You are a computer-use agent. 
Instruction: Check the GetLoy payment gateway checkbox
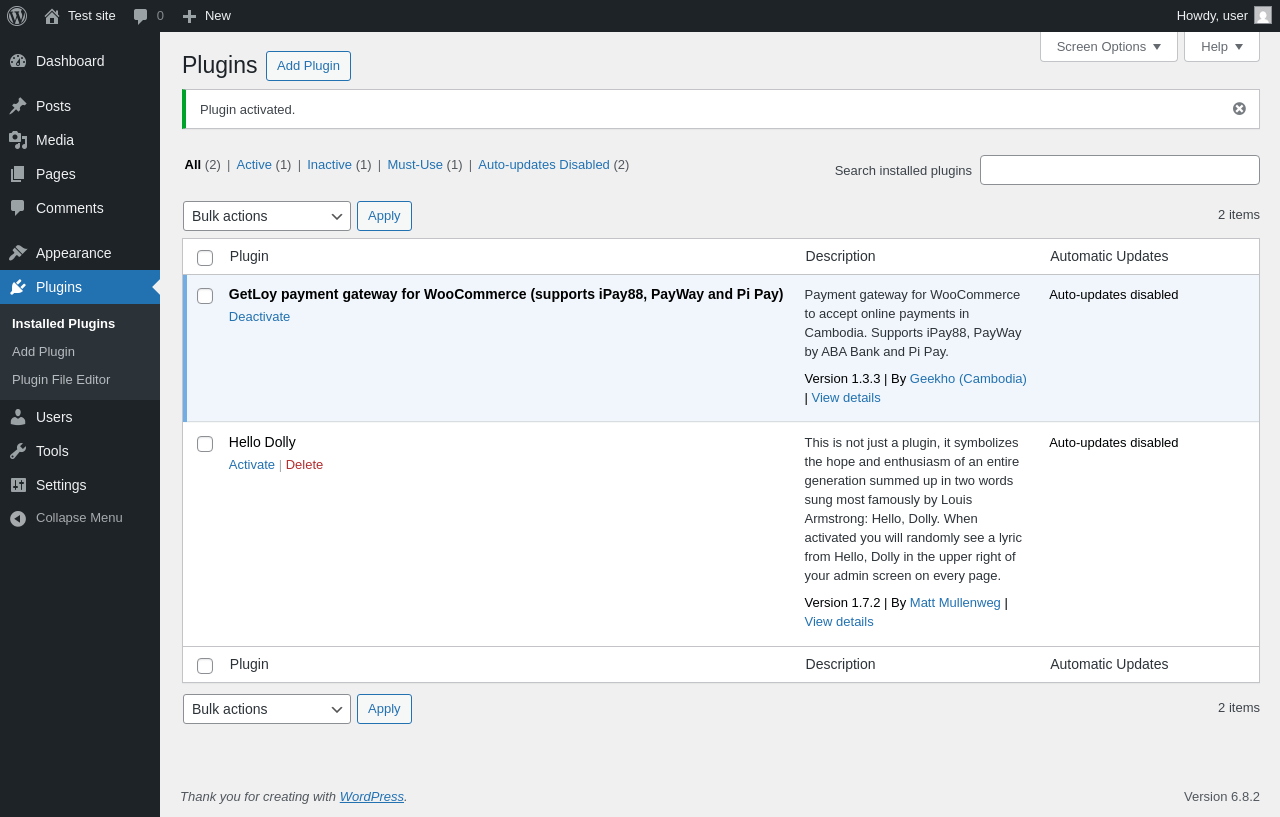pos(205,296)
